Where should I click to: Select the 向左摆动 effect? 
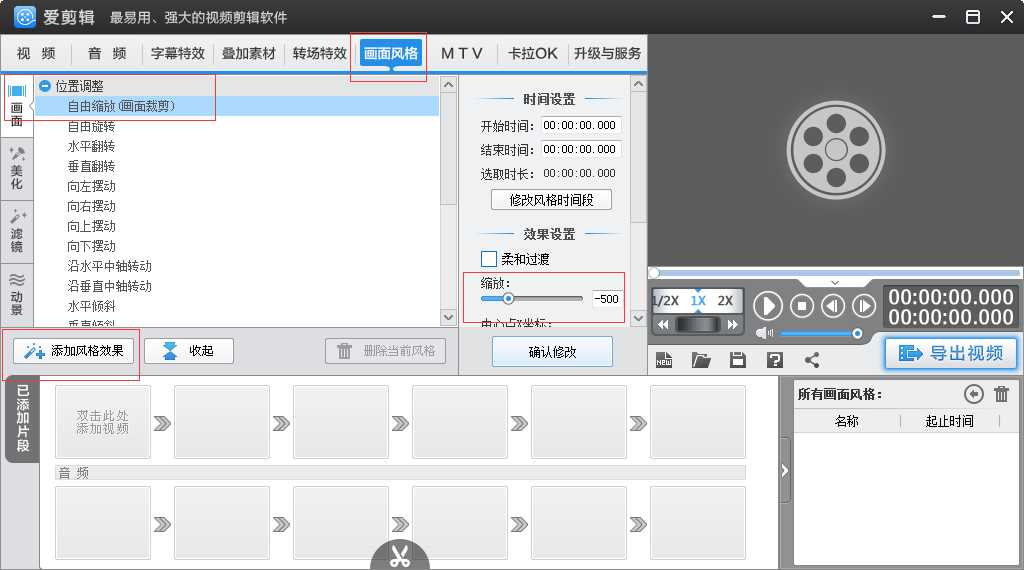point(91,186)
